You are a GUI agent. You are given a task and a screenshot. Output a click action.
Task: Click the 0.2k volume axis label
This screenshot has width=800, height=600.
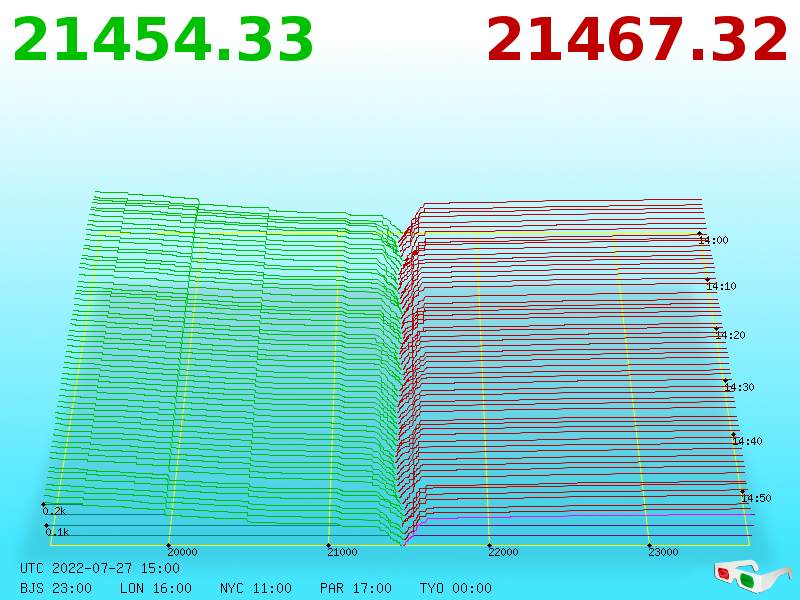pyautogui.click(x=54, y=511)
